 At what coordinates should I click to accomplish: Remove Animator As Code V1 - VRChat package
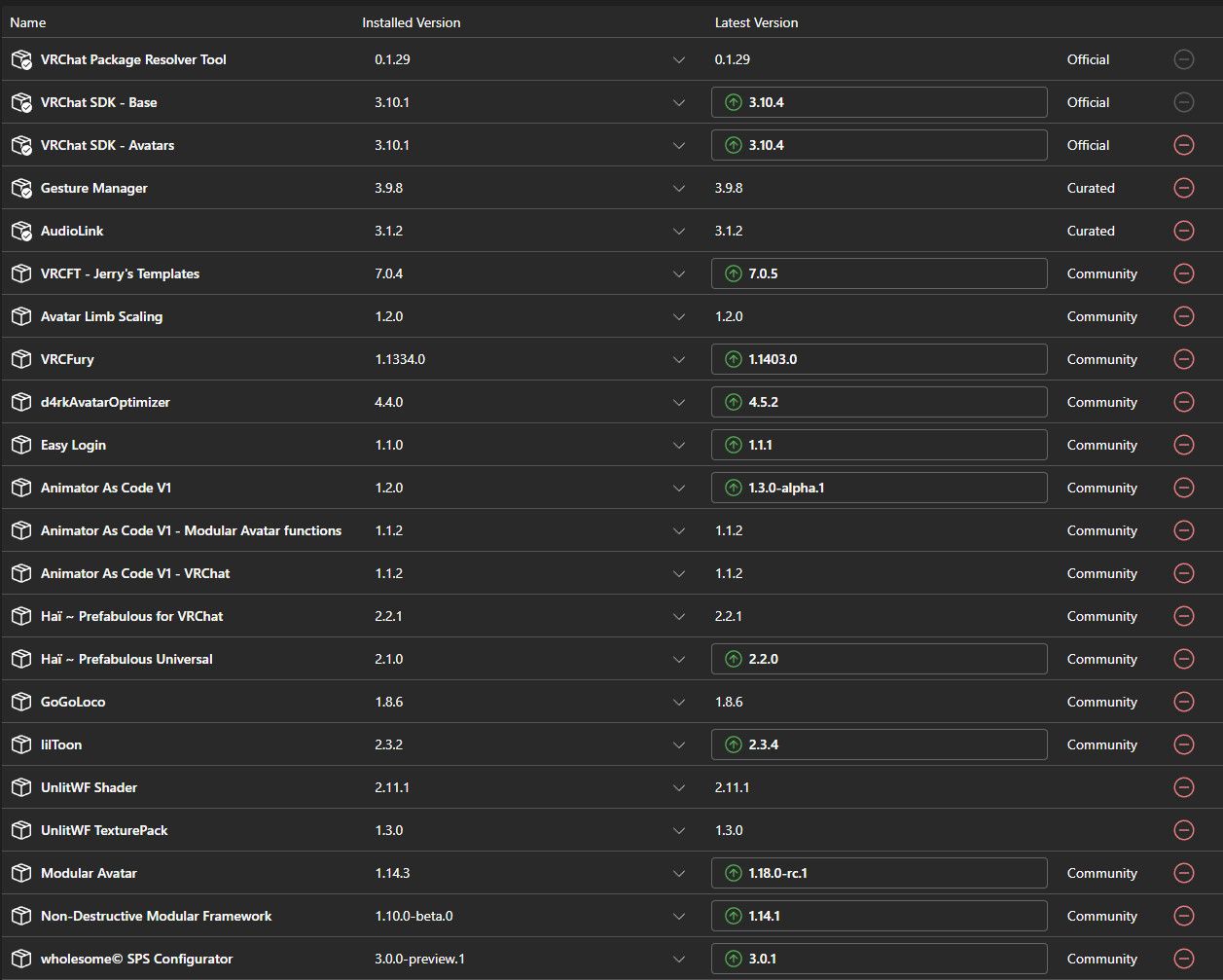(1184, 573)
